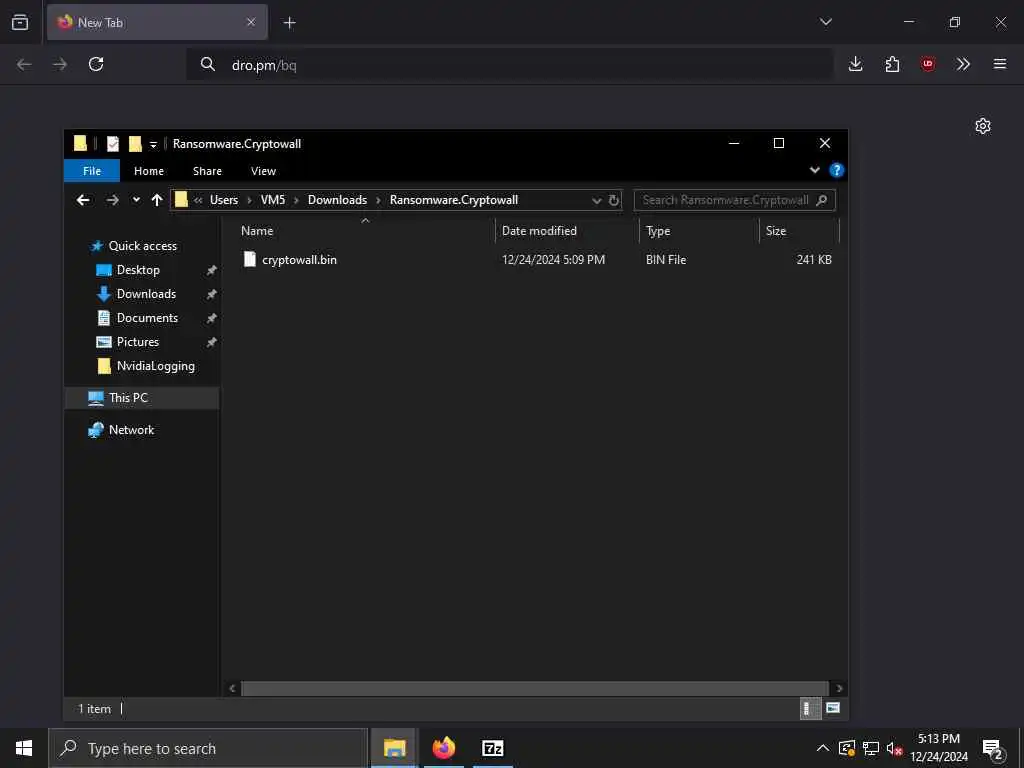Open recent locations dropdown arrow
The width and height of the screenshot is (1024, 768).
pos(136,200)
